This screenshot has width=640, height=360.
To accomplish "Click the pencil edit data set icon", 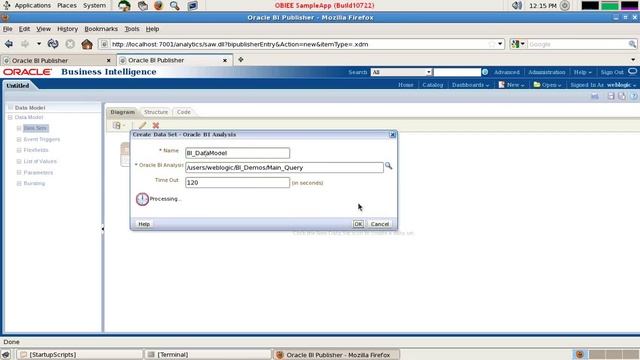I will (142, 125).
